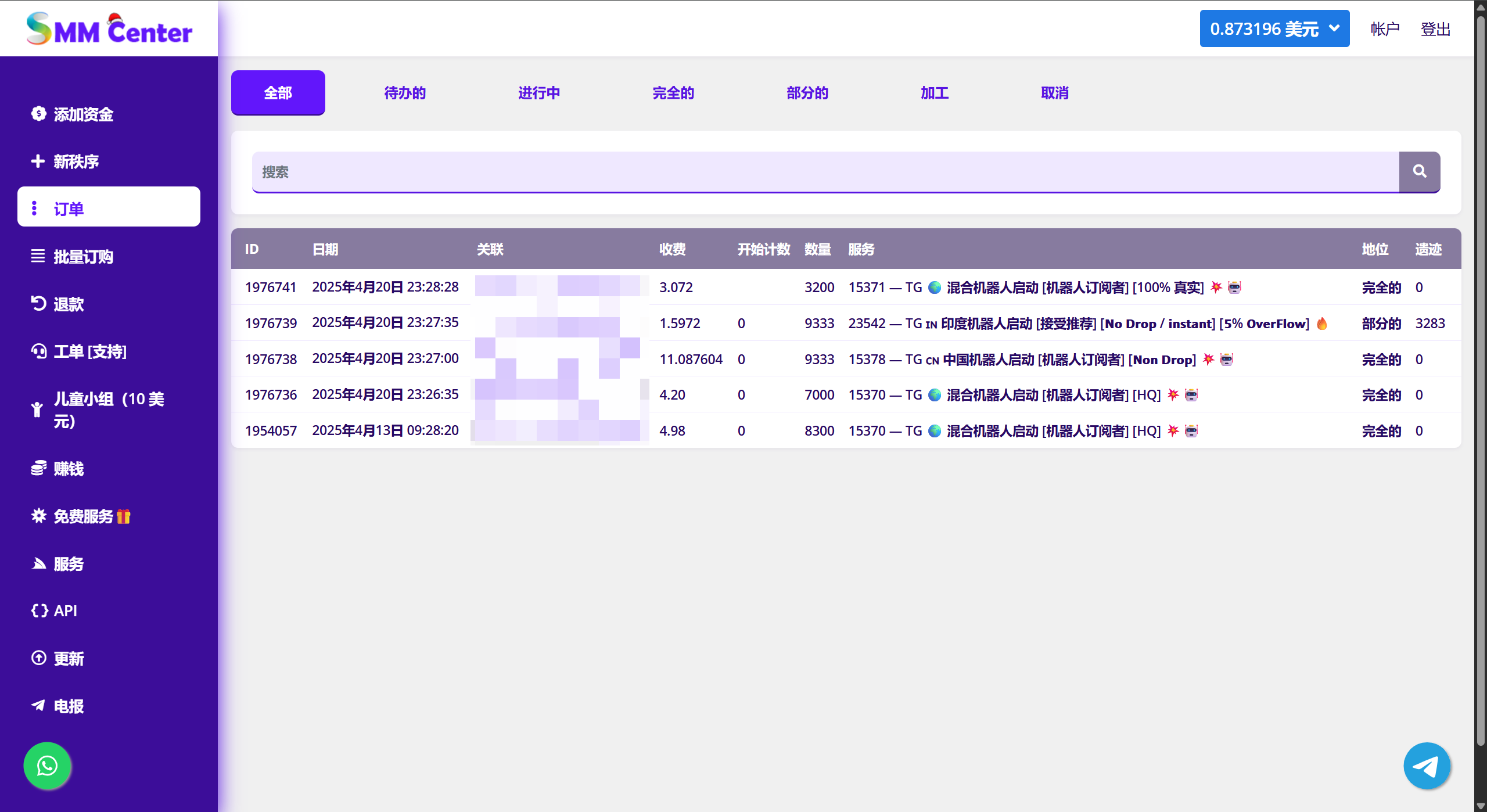Viewport: 1487px width, 812px height.
Task: Switch to the 完全的 tab
Action: click(x=673, y=93)
